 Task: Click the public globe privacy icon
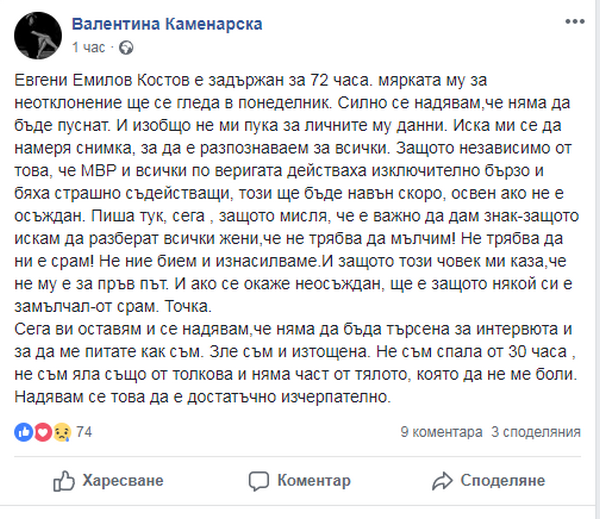click(x=126, y=48)
